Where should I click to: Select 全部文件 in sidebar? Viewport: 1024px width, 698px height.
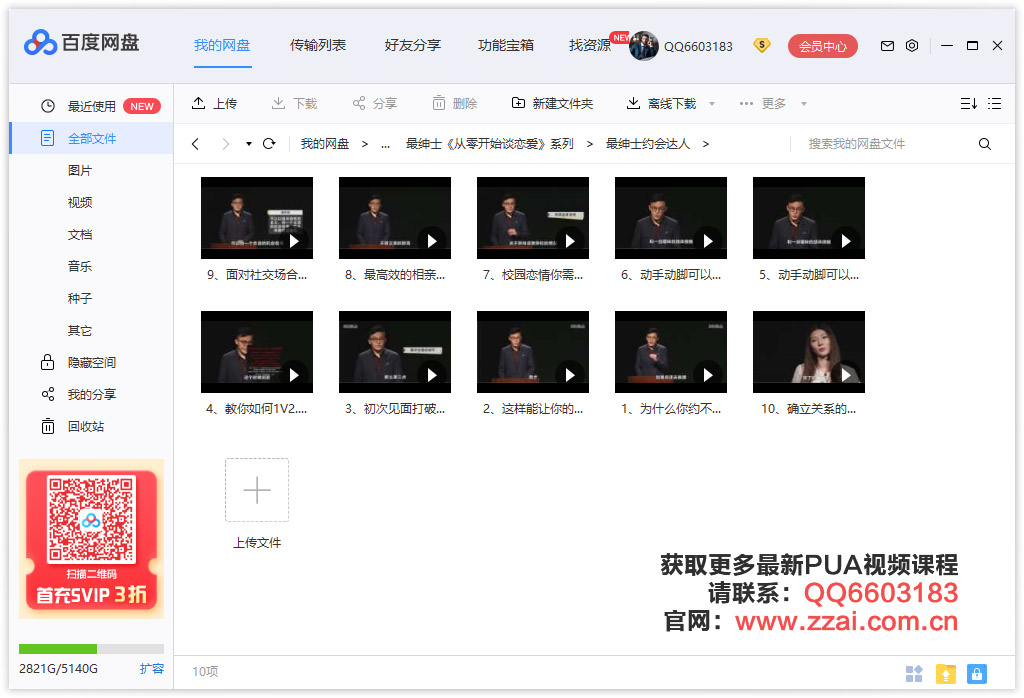91,138
